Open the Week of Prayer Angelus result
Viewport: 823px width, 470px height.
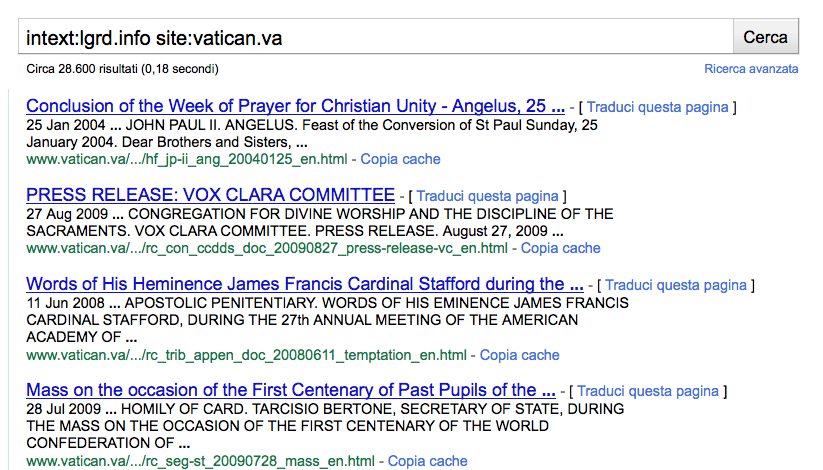[295, 106]
